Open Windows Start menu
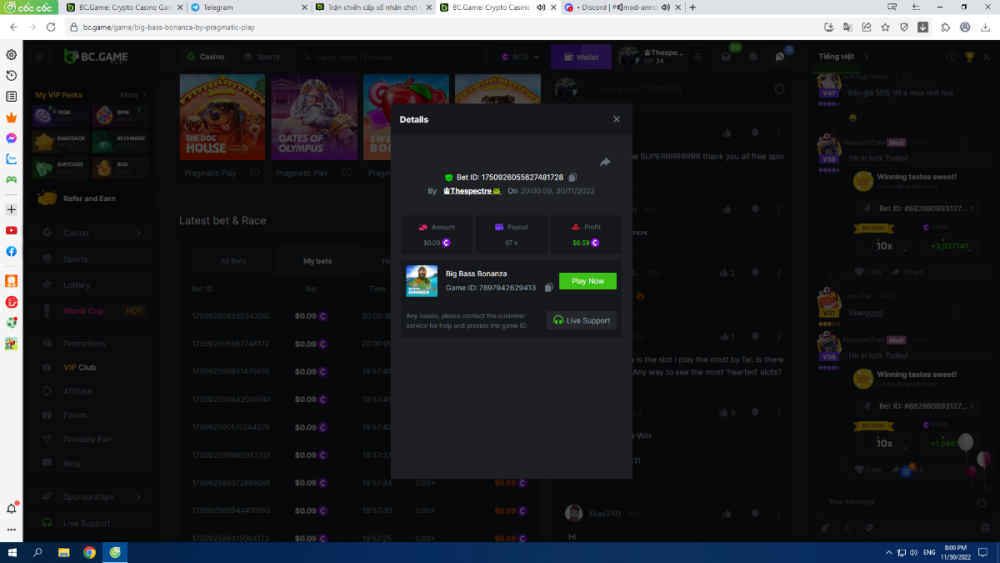This screenshot has height=563, width=1000. (x=12, y=552)
